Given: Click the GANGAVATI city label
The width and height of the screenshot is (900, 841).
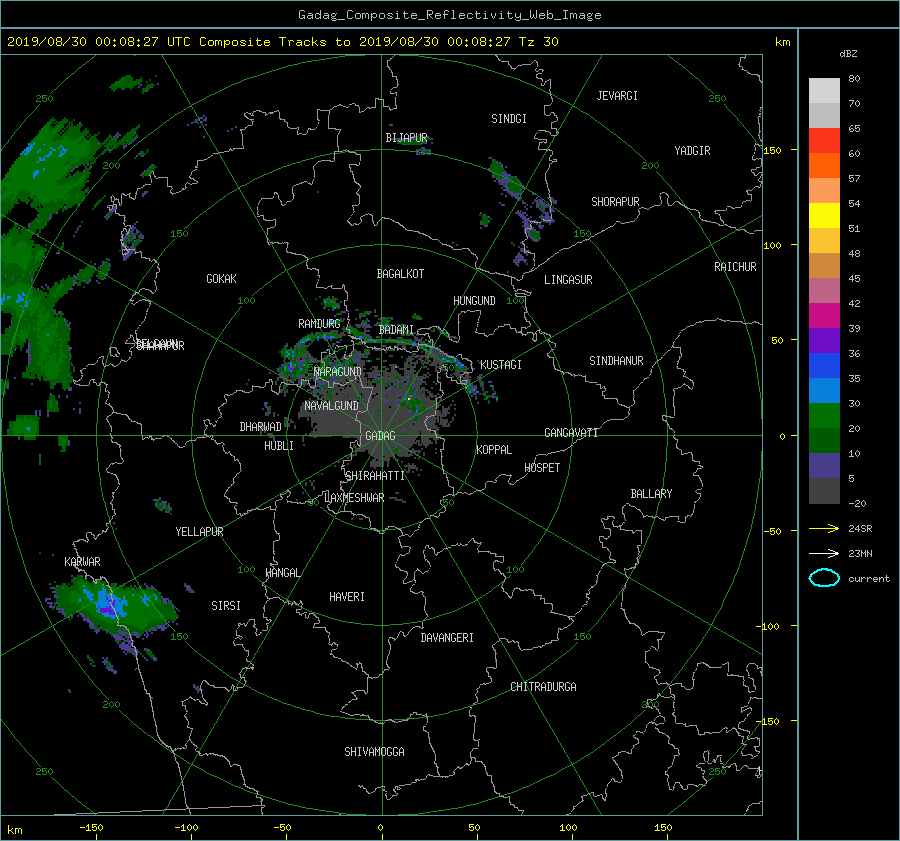Looking at the screenshot, I should (x=571, y=433).
